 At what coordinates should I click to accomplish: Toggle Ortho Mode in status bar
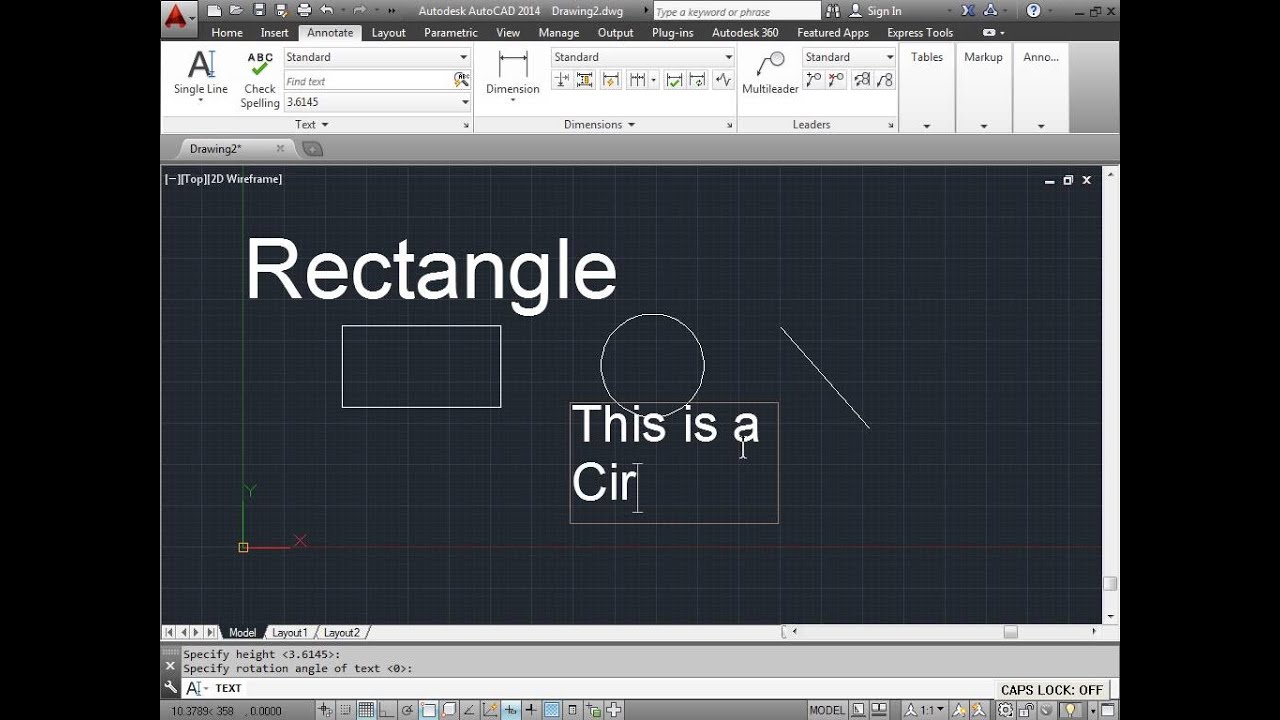[x=386, y=710]
